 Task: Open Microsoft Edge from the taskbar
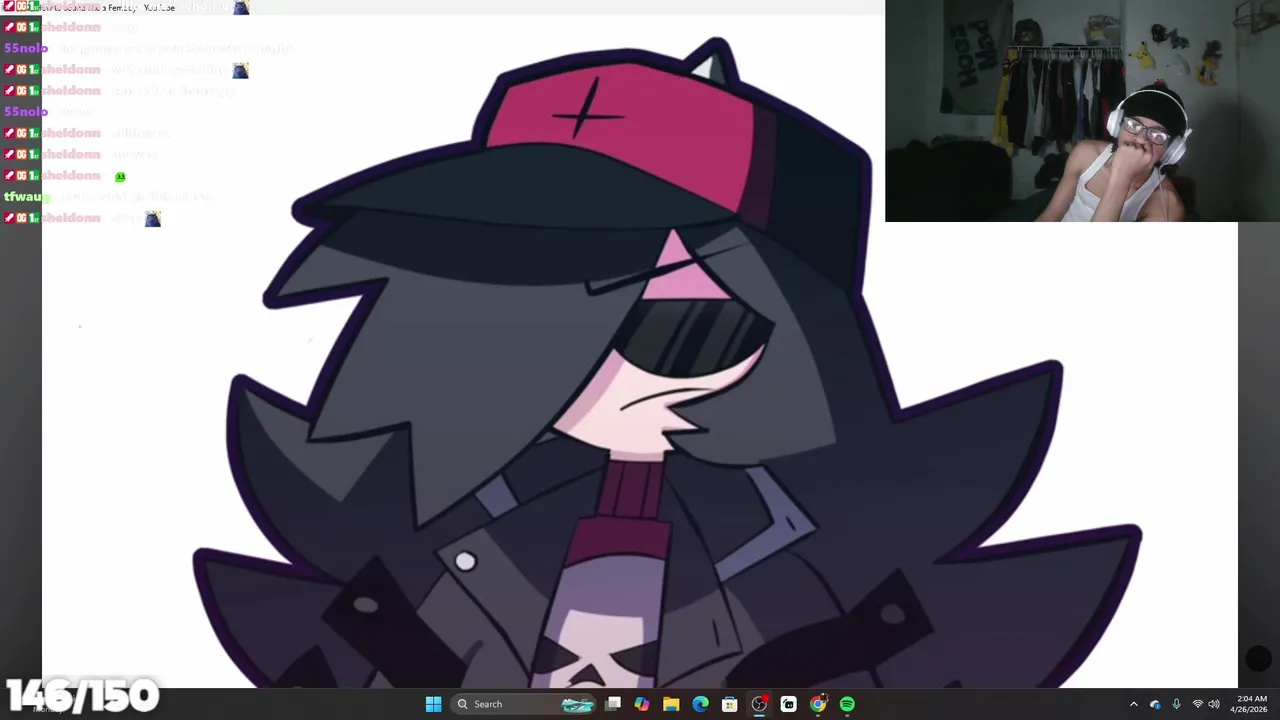[700, 704]
